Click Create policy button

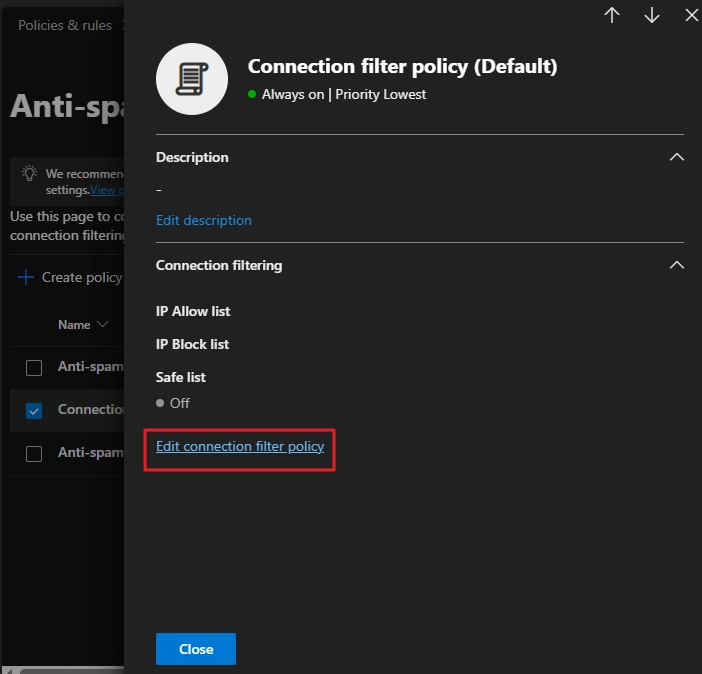point(70,277)
